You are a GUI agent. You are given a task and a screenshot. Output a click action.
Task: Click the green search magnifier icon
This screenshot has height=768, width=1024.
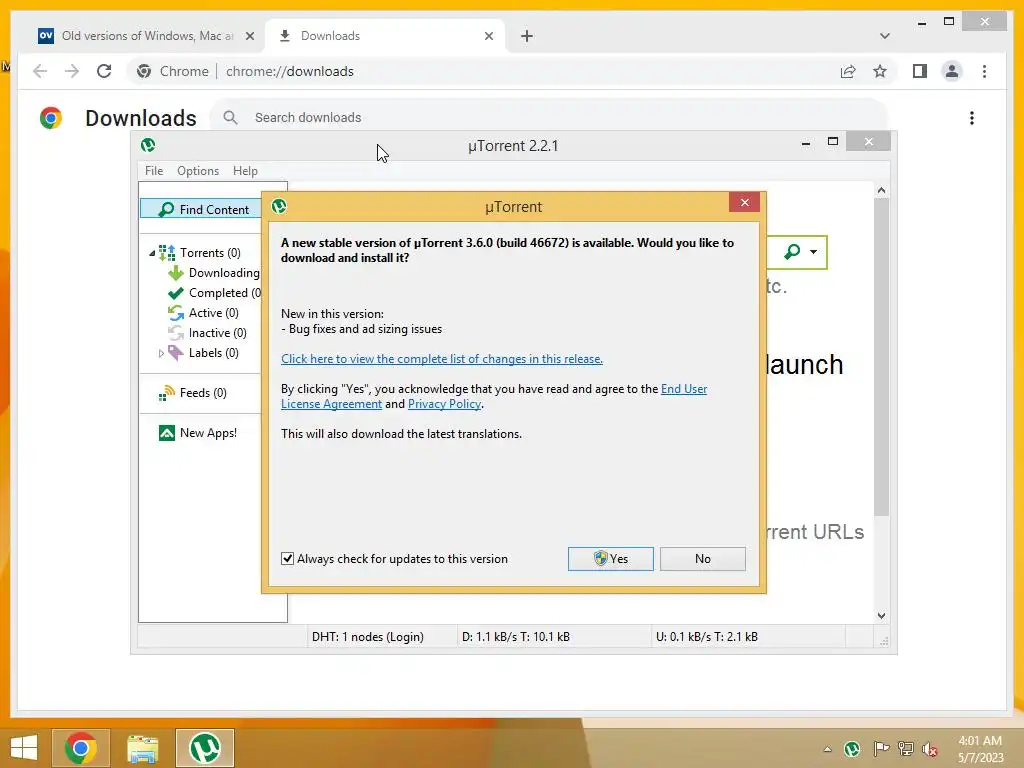coord(792,251)
